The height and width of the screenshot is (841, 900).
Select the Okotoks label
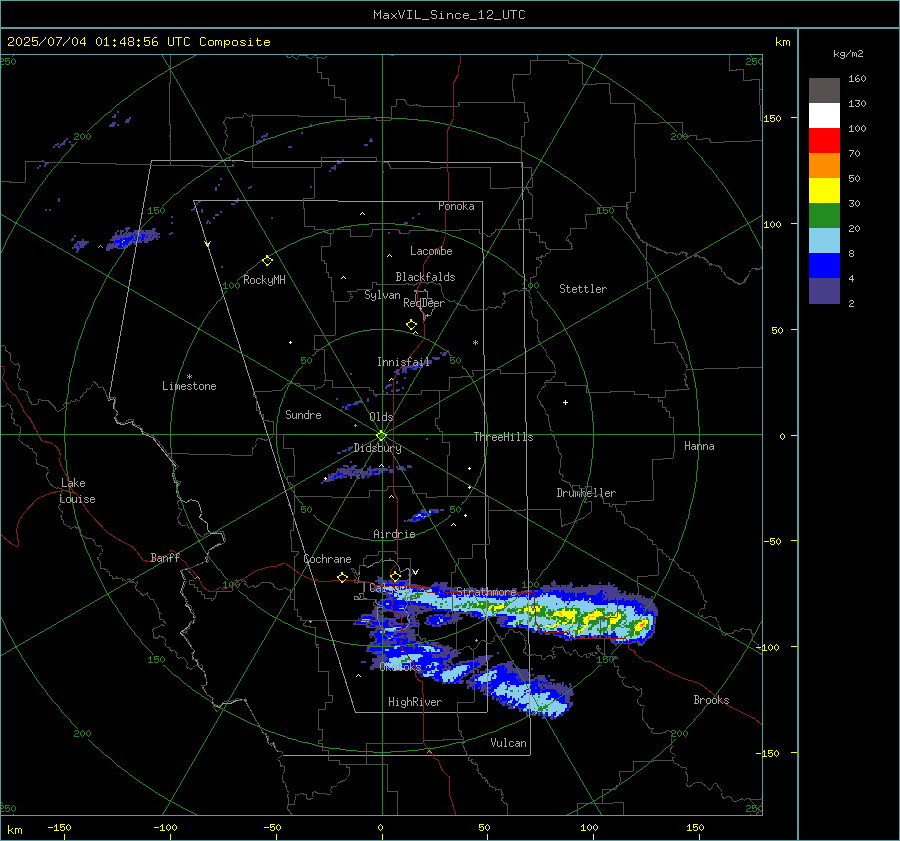click(x=400, y=667)
